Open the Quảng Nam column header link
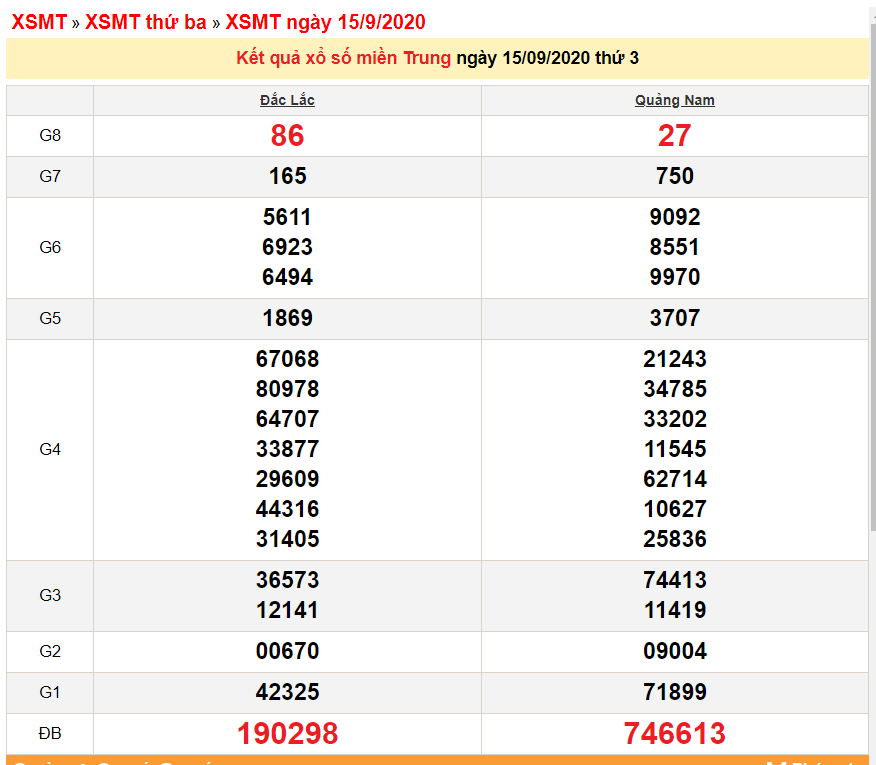The height and width of the screenshot is (765, 876). (x=675, y=99)
